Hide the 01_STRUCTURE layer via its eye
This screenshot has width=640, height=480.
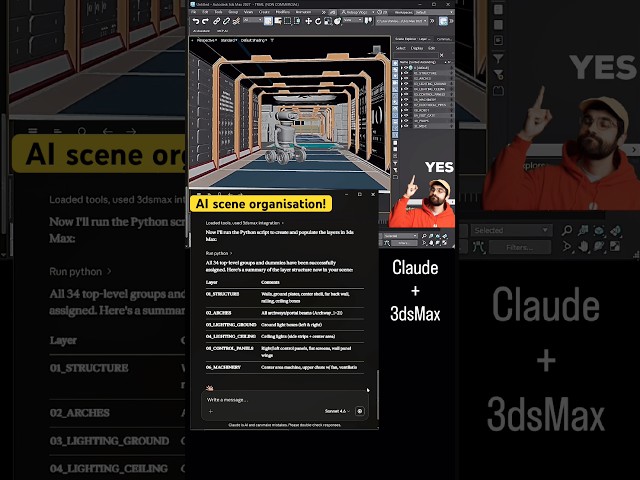click(x=406, y=73)
